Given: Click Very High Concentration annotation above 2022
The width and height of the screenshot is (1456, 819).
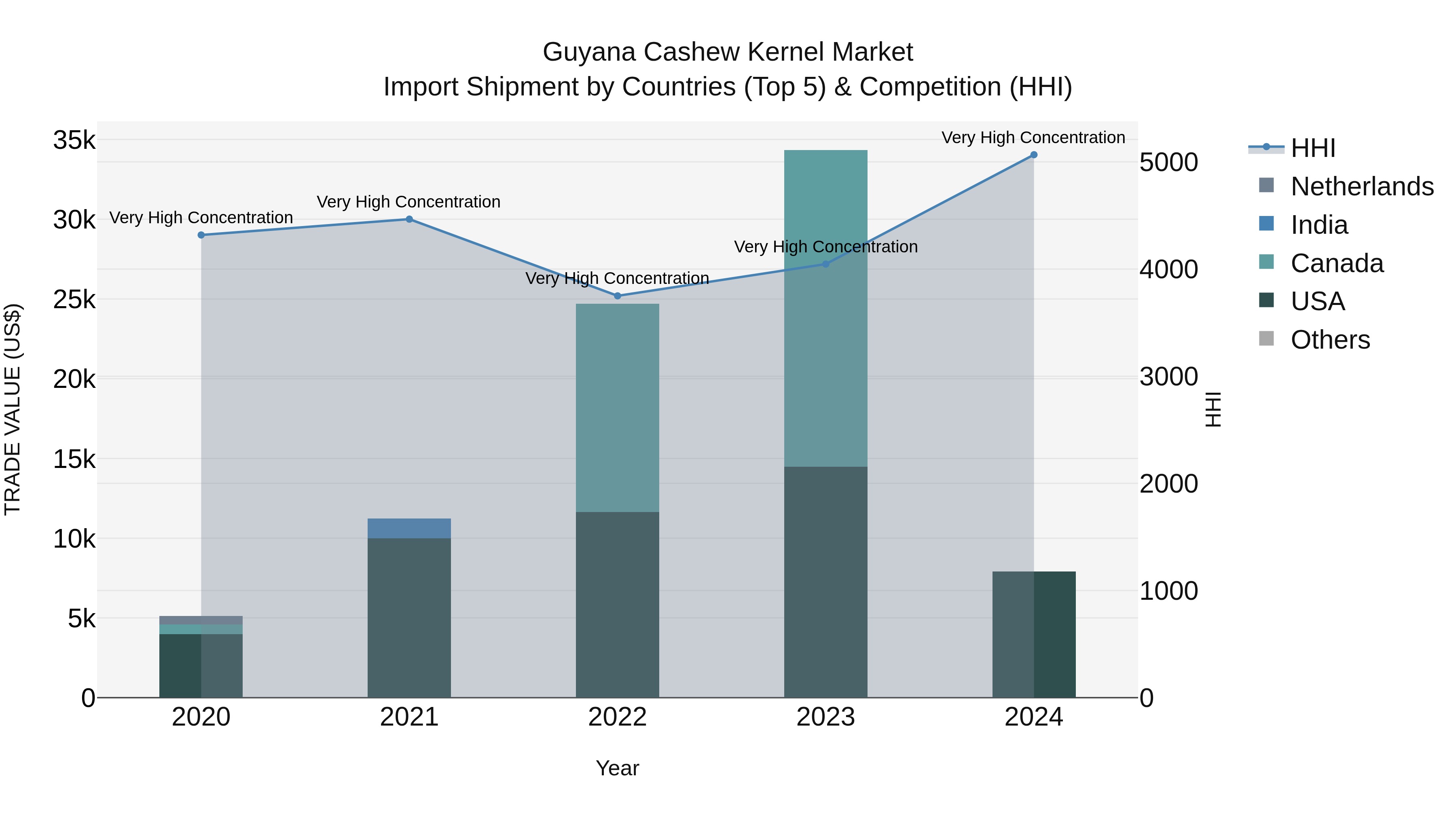Looking at the screenshot, I should 617,278.
